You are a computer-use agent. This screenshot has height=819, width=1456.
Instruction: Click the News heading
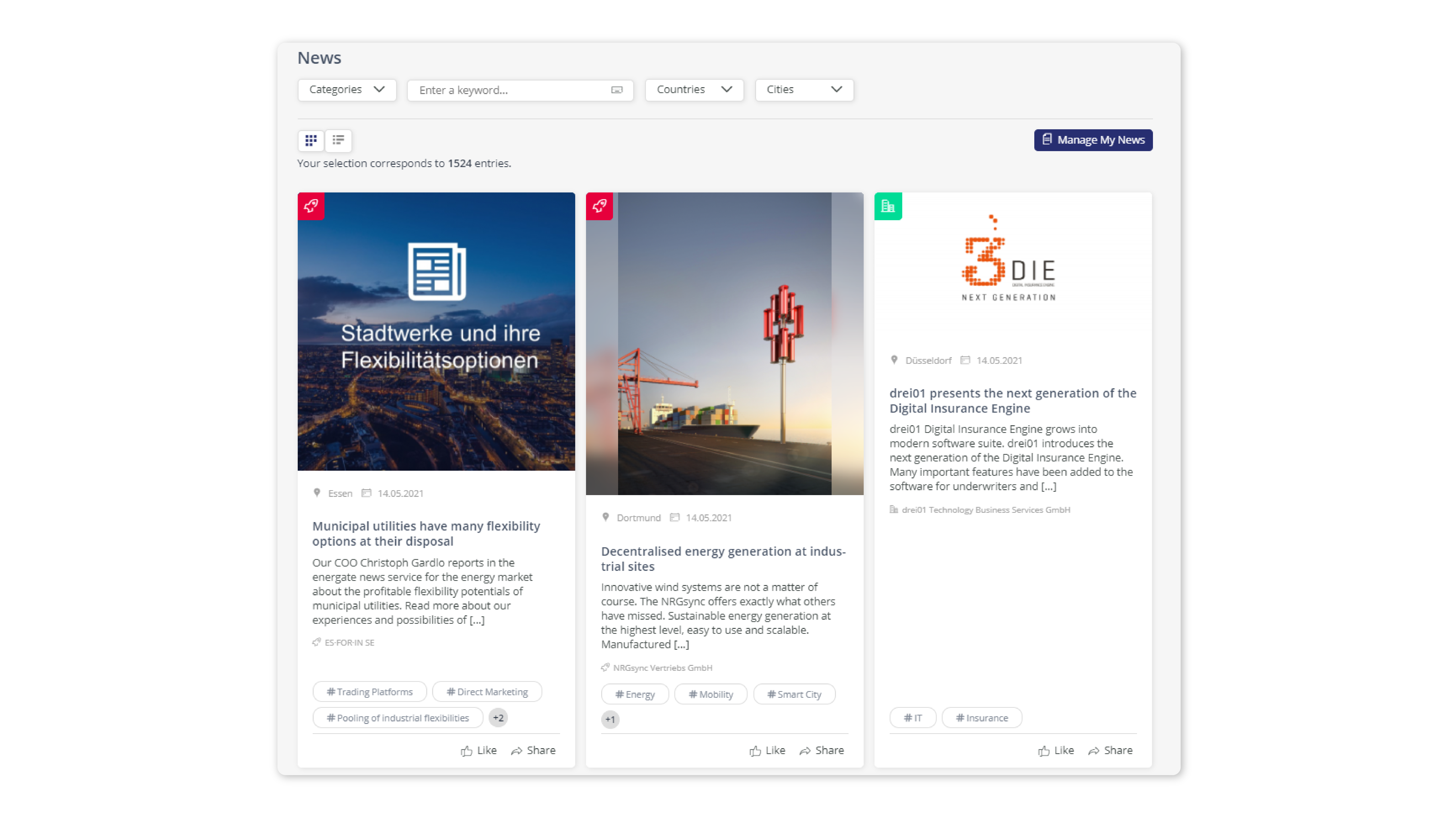(x=319, y=58)
